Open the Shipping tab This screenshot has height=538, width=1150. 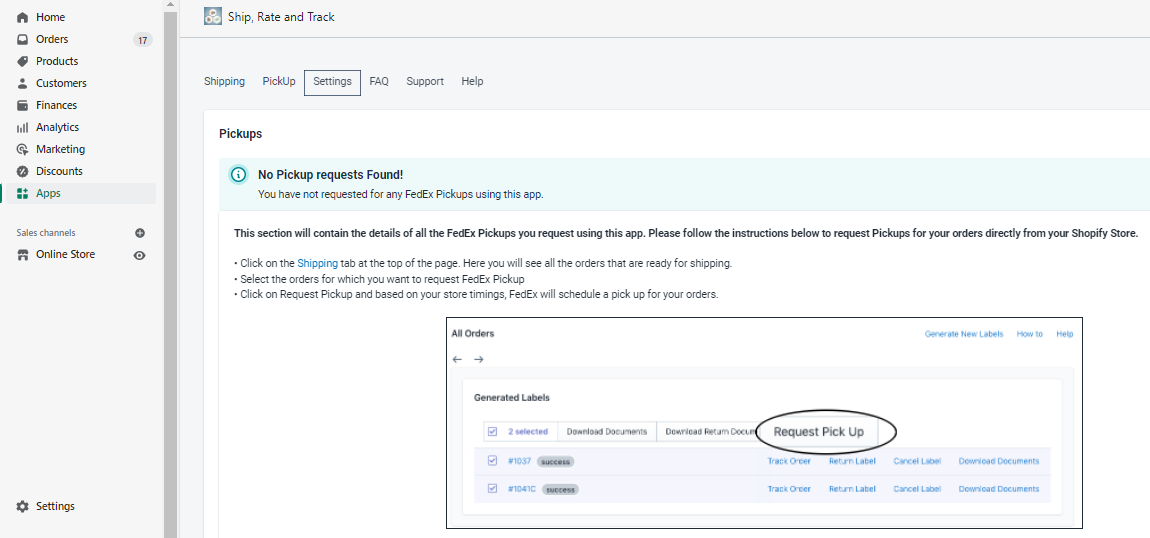(x=224, y=81)
